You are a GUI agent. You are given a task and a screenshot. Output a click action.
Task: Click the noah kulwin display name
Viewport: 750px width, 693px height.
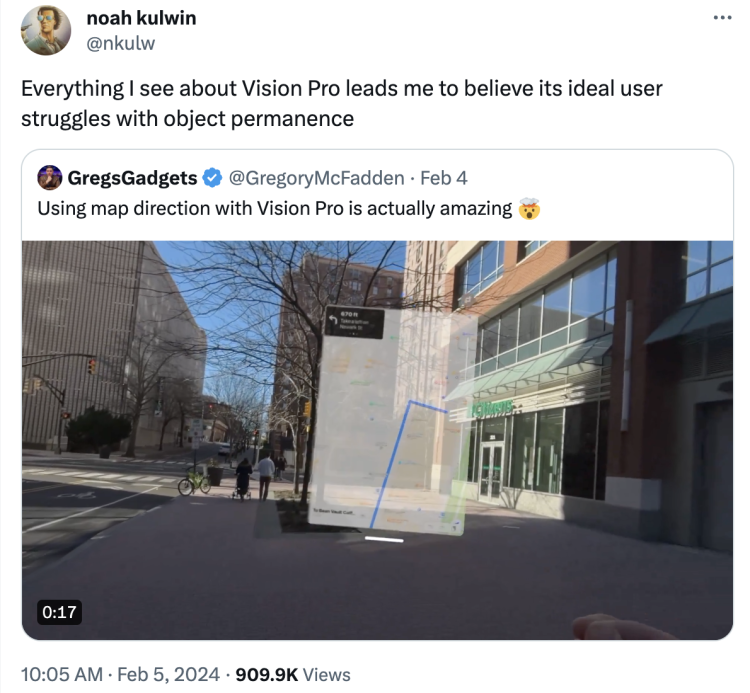pyautogui.click(x=141, y=18)
